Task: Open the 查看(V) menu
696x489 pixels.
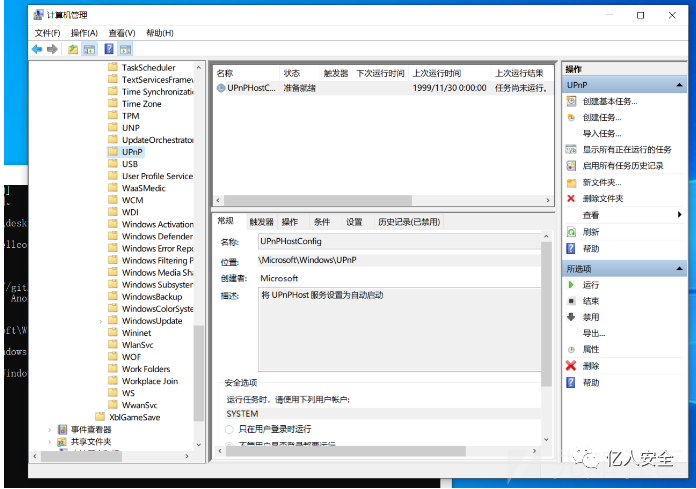Action: (122, 33)
